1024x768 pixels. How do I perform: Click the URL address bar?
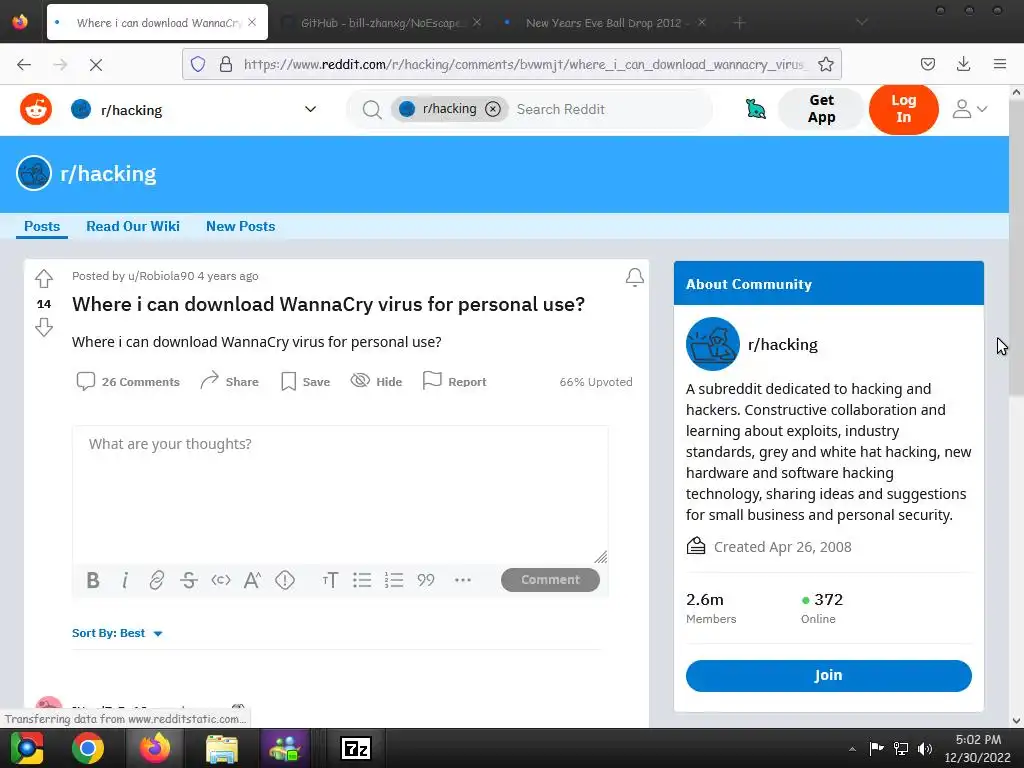pos(524,64)
